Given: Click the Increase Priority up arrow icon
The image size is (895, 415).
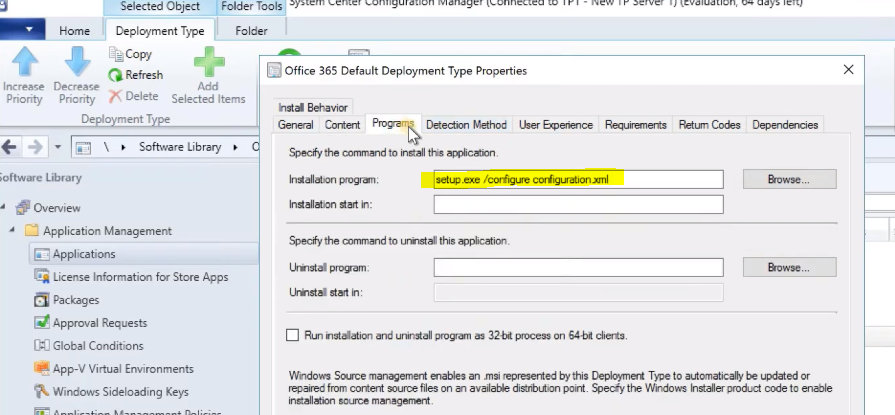Looking at the screenshot, I should [x=25, y=61].
